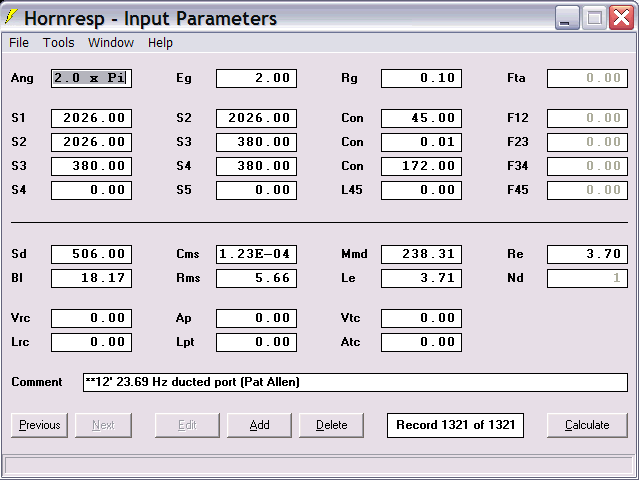639x480 pixels.
Task: Click the Ang label
Action: (x=22, y=78)
